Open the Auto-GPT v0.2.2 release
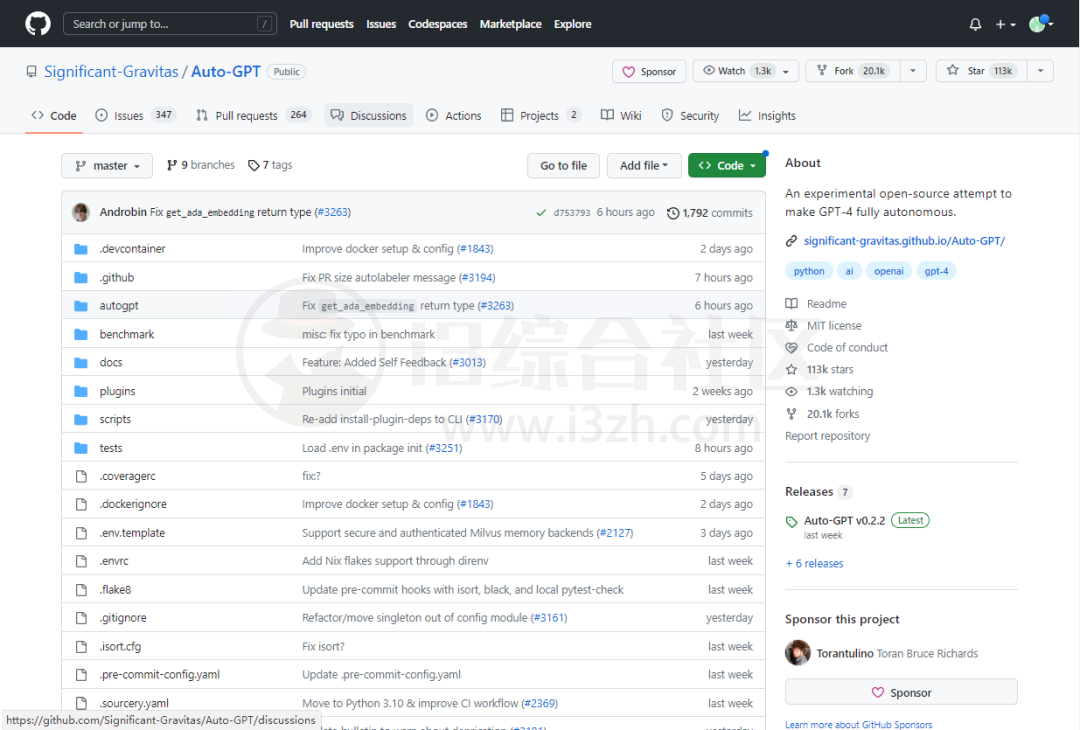The image size is (1080, 730). (x=844, y=521)
